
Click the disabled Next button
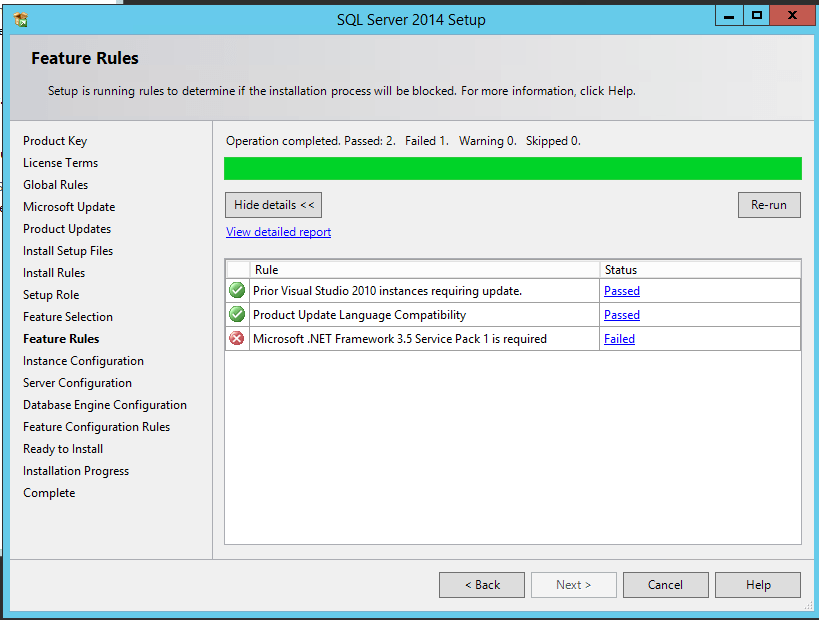[574, 585]
